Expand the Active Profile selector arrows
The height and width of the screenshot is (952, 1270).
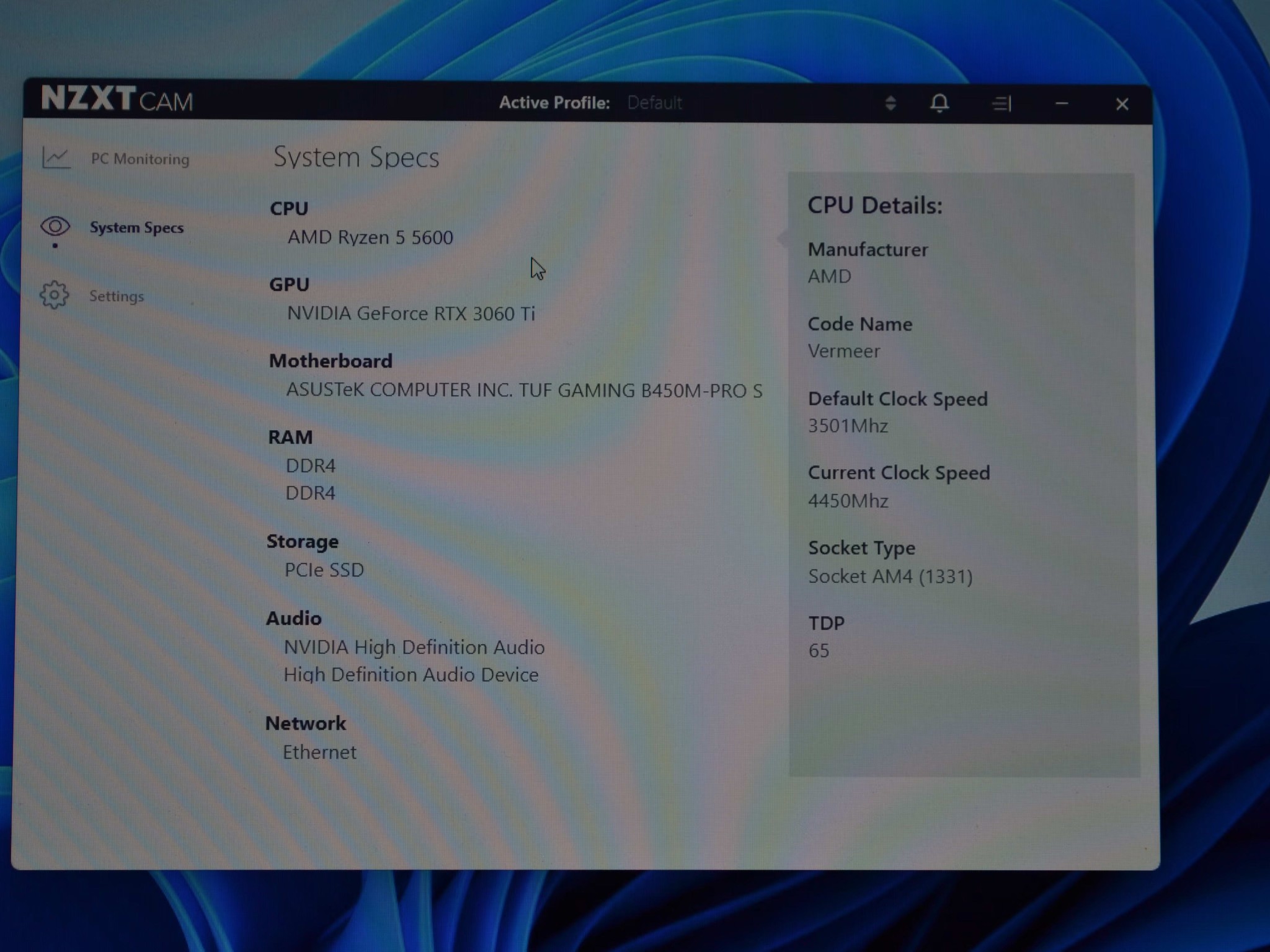coord(890,103)
